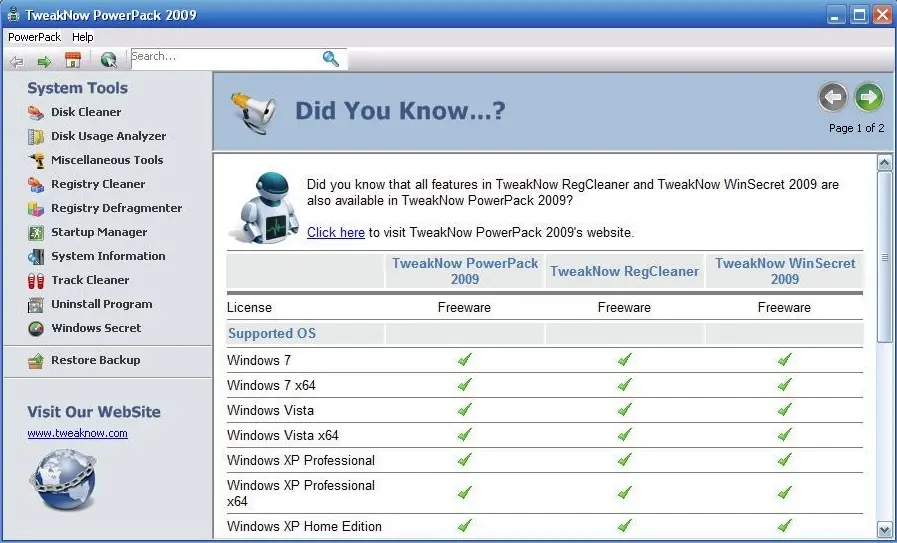Click the 'Windows 7 x64' row label
897x543 pixels.
271,386
